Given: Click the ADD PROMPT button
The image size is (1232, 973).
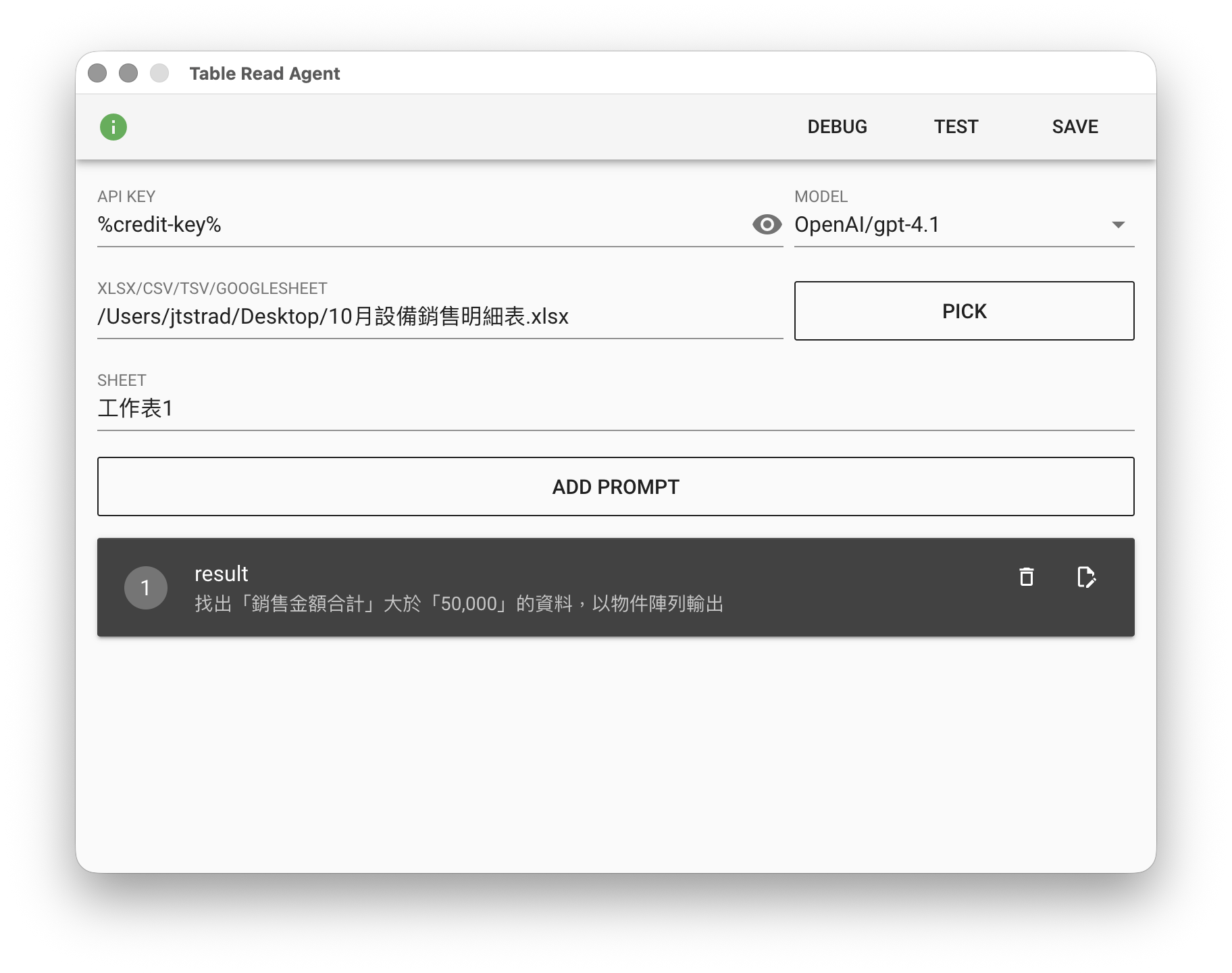Looking at the screenshot, I should (615, 487).
